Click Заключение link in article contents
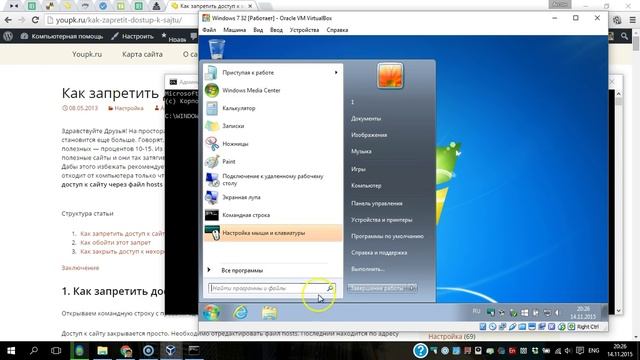 pos(80,268)
